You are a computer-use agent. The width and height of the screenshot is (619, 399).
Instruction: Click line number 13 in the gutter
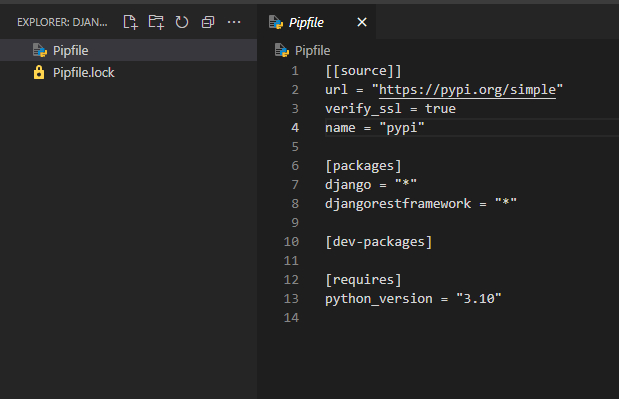[291, 299]
